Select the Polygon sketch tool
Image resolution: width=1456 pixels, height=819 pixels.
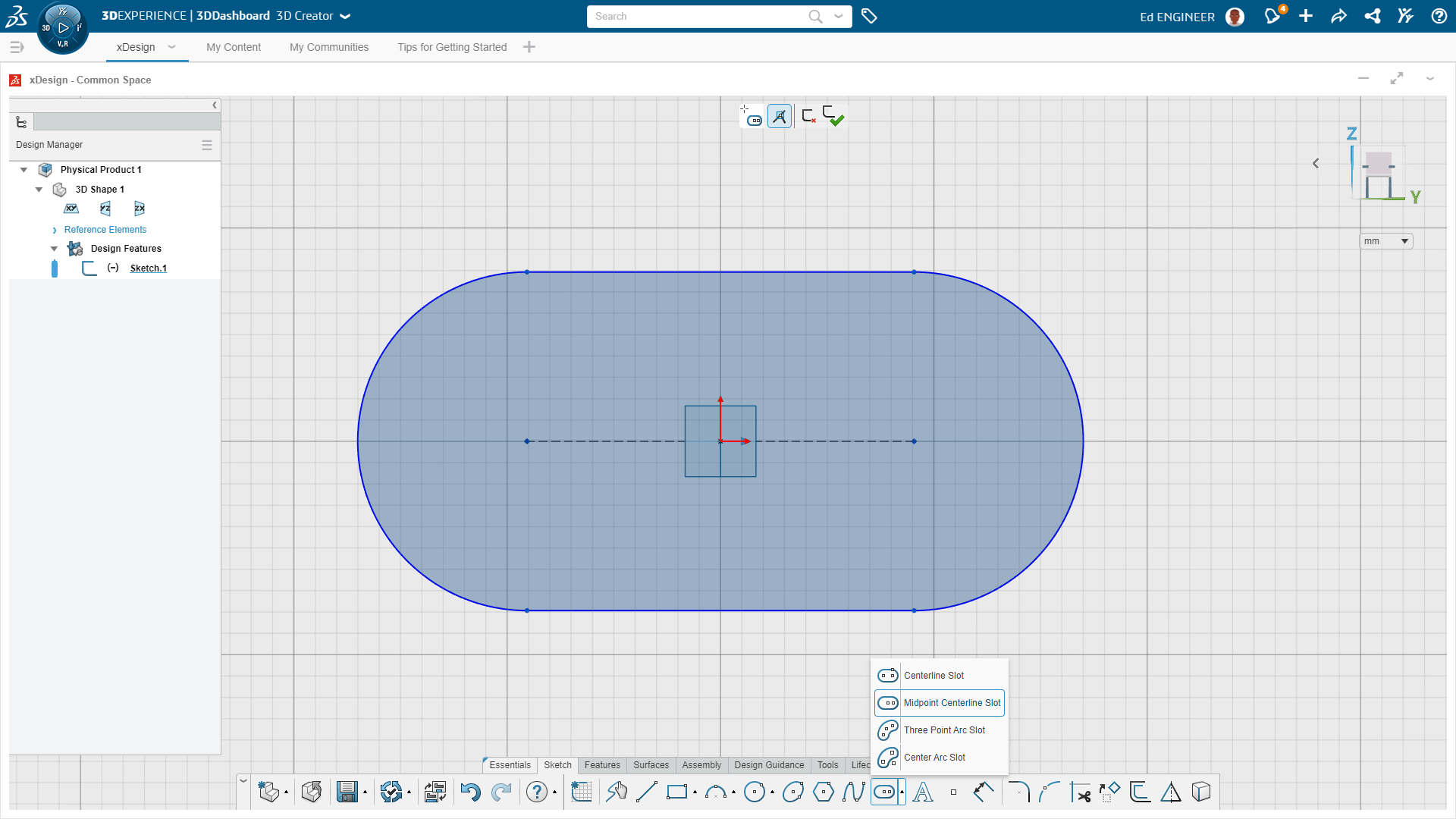coord(823,792)
